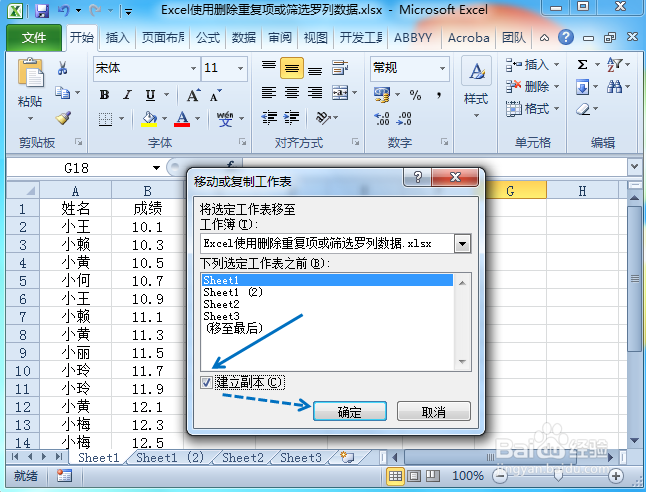
Task: Switch to Data (数据) tab
Action: coord(244,38)
